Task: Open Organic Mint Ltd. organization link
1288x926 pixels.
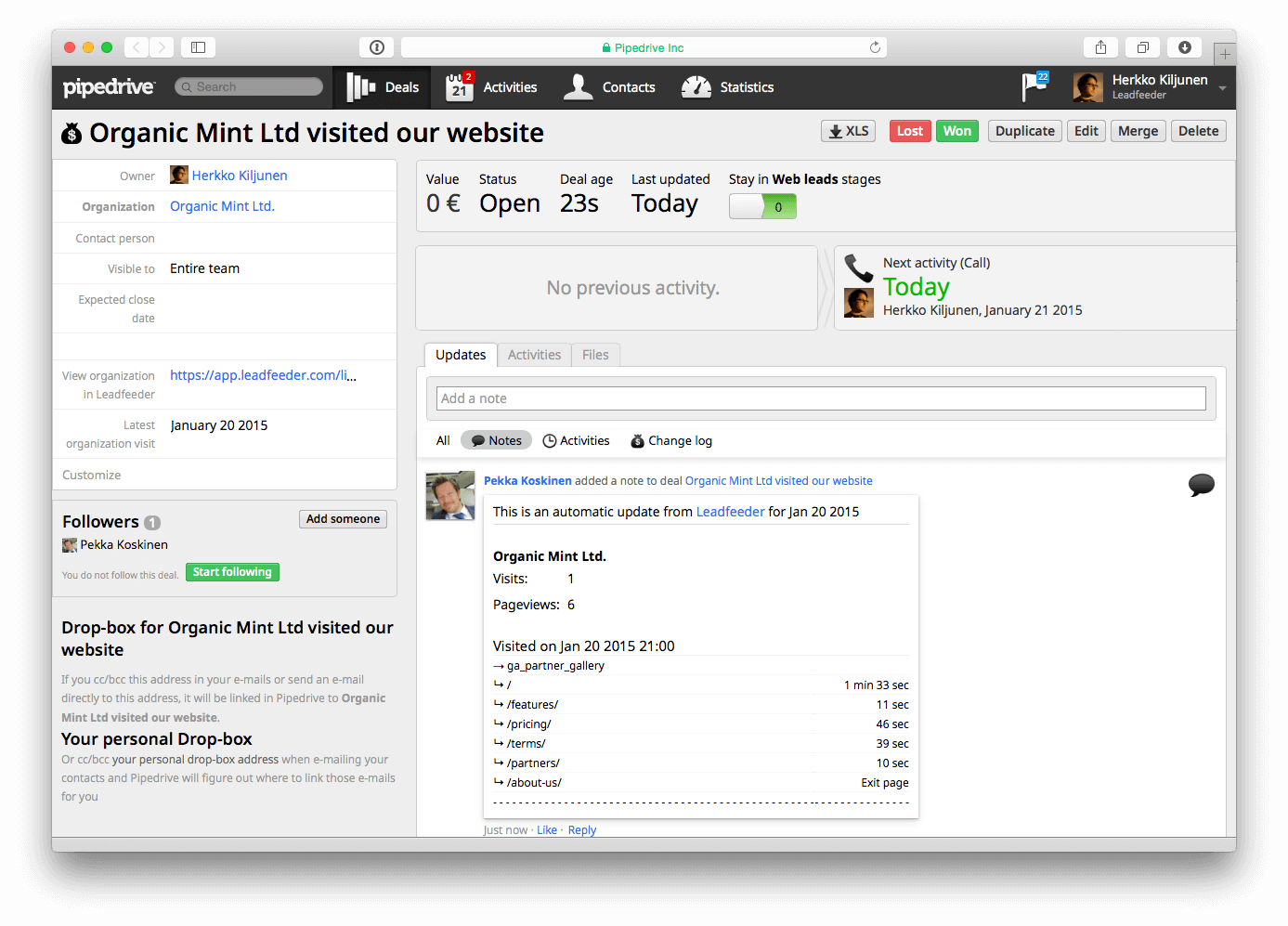Action: click(x=222, y=206)
